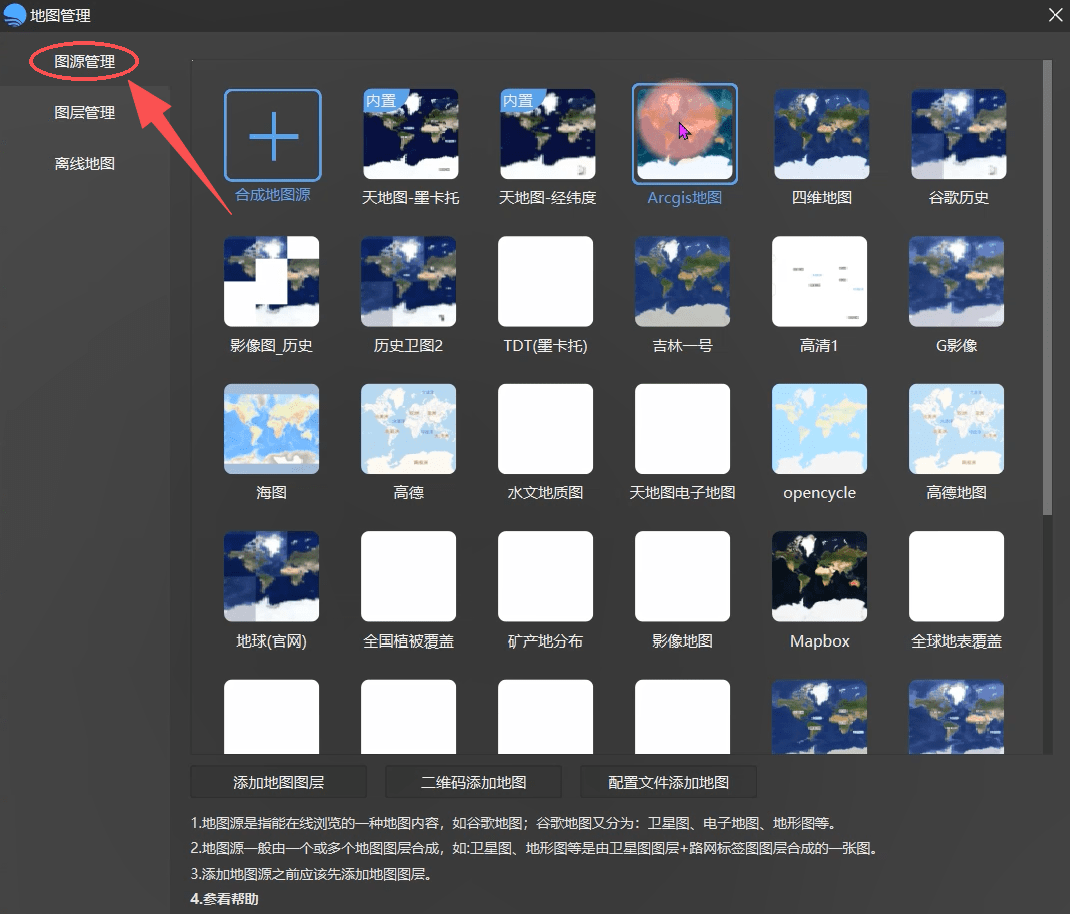1070x914 pixels.
Task: Choose the Arcgis地图 map source
Action: [684, 134]
